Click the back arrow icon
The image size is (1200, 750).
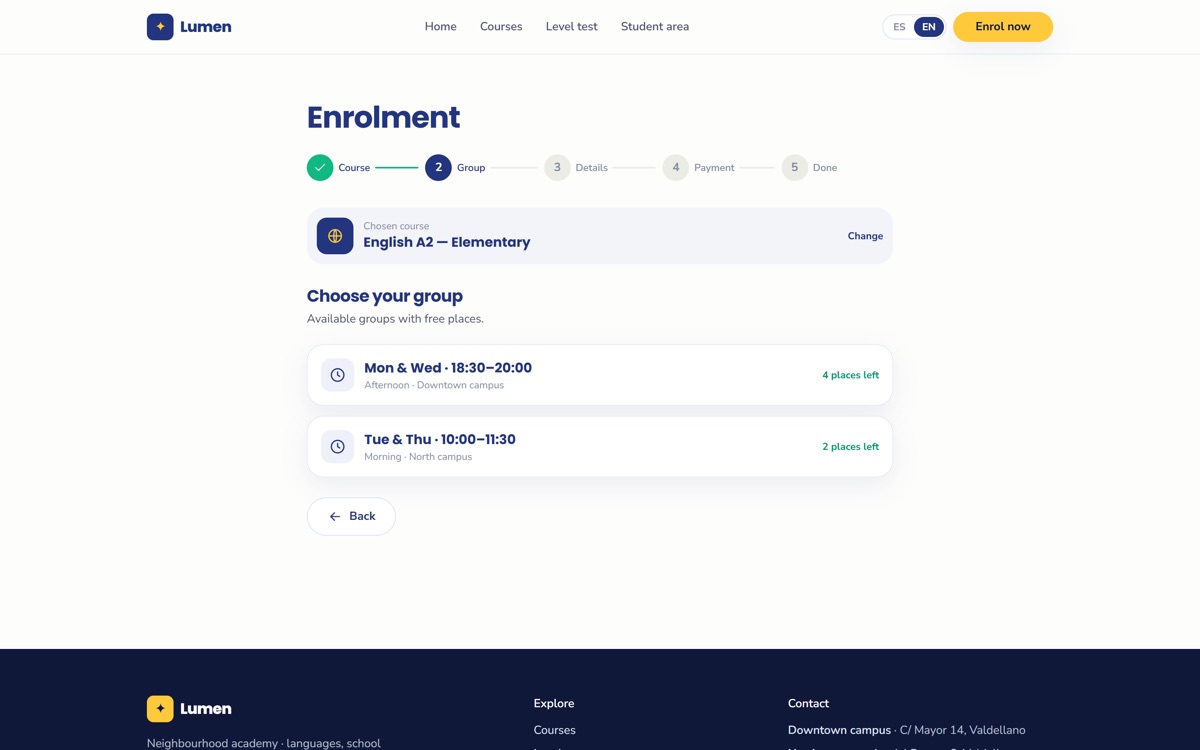point(335,517)
